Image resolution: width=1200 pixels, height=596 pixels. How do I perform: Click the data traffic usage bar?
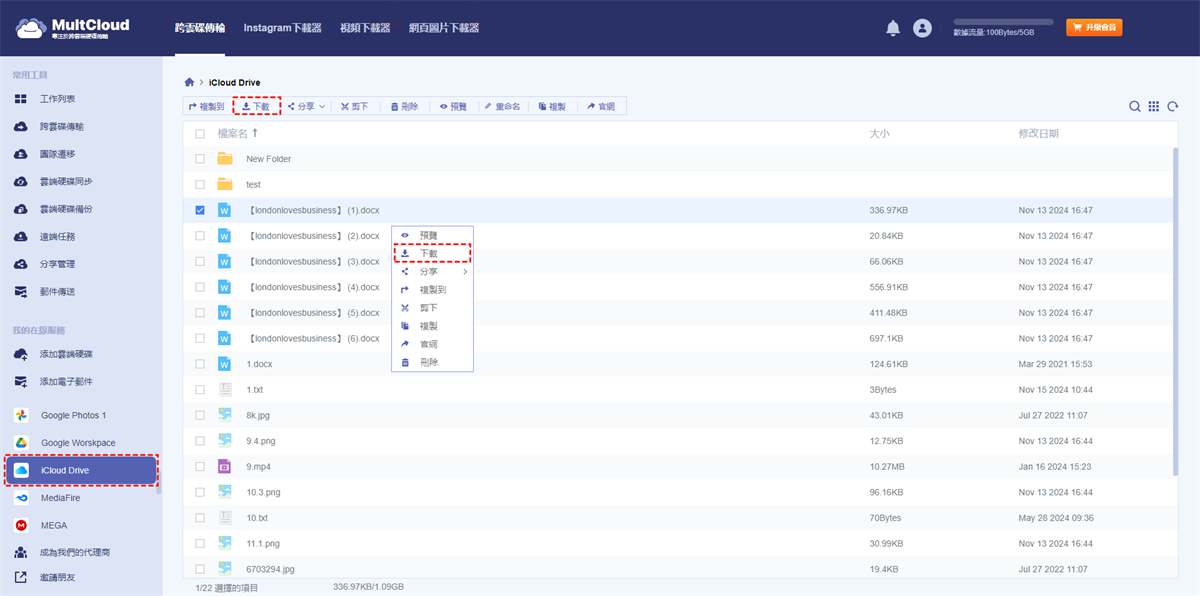point(1003,21)
